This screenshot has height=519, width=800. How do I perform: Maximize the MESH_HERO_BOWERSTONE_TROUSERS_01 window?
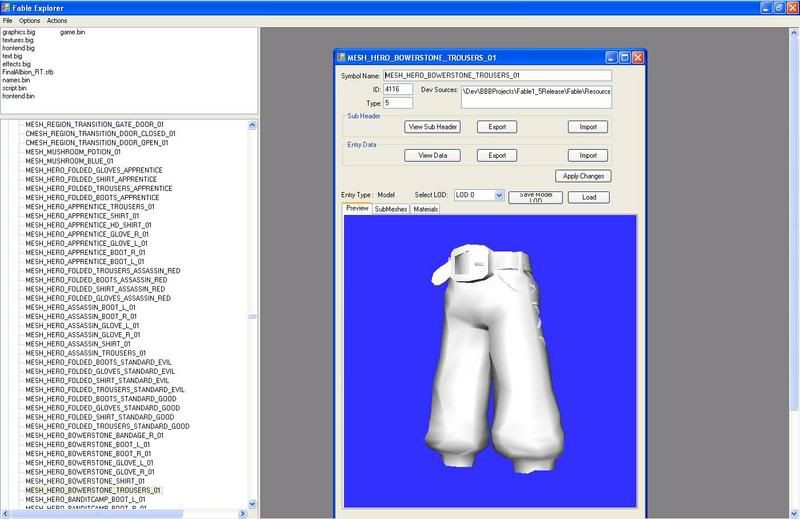point(624,57)
